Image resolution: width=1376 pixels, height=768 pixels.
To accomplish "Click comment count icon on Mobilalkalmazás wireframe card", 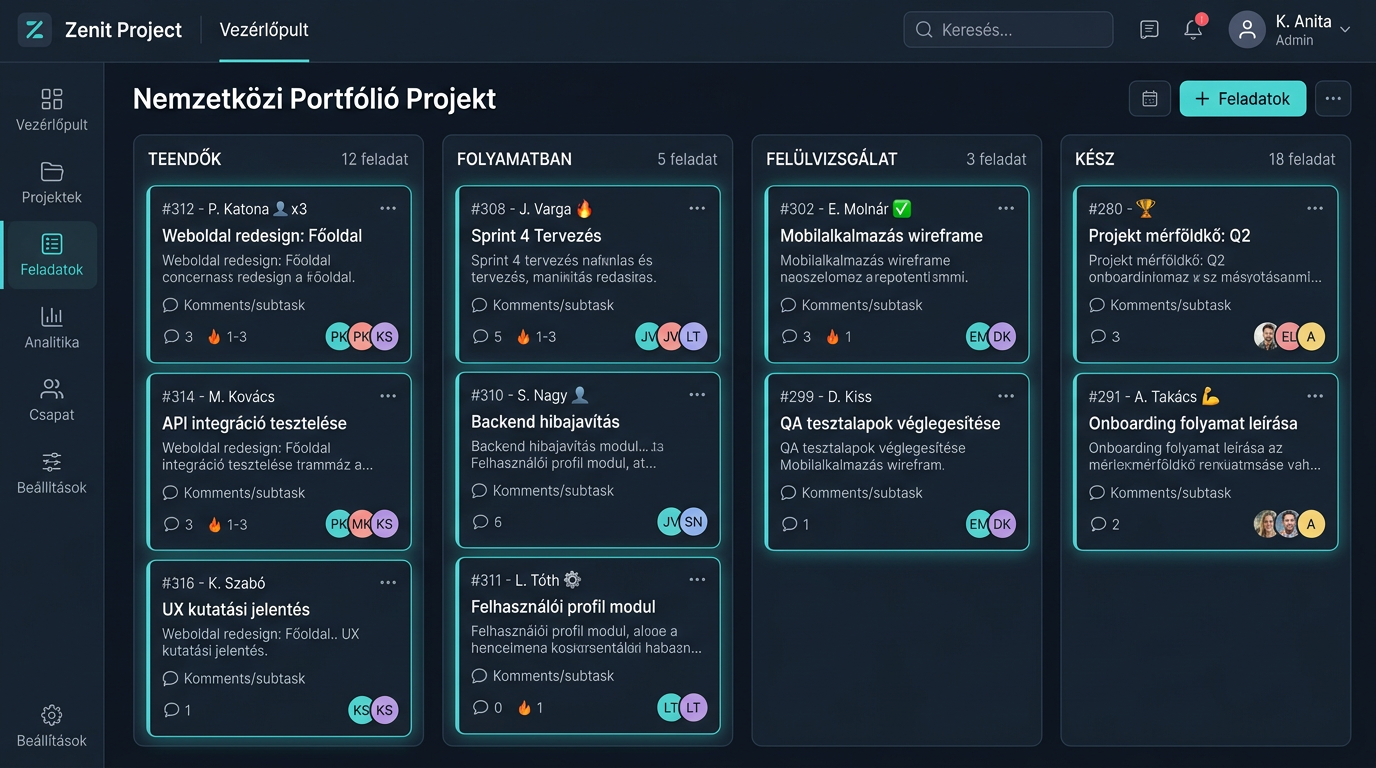I will point(789,337).
